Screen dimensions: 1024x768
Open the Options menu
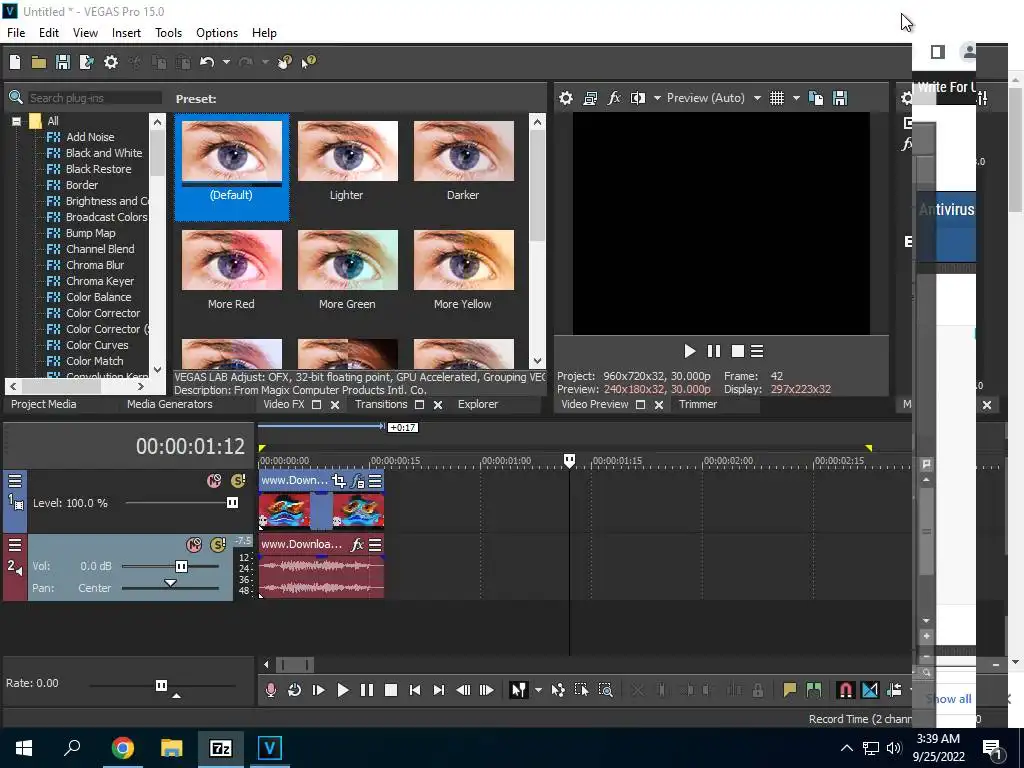(x=217, y=33)
